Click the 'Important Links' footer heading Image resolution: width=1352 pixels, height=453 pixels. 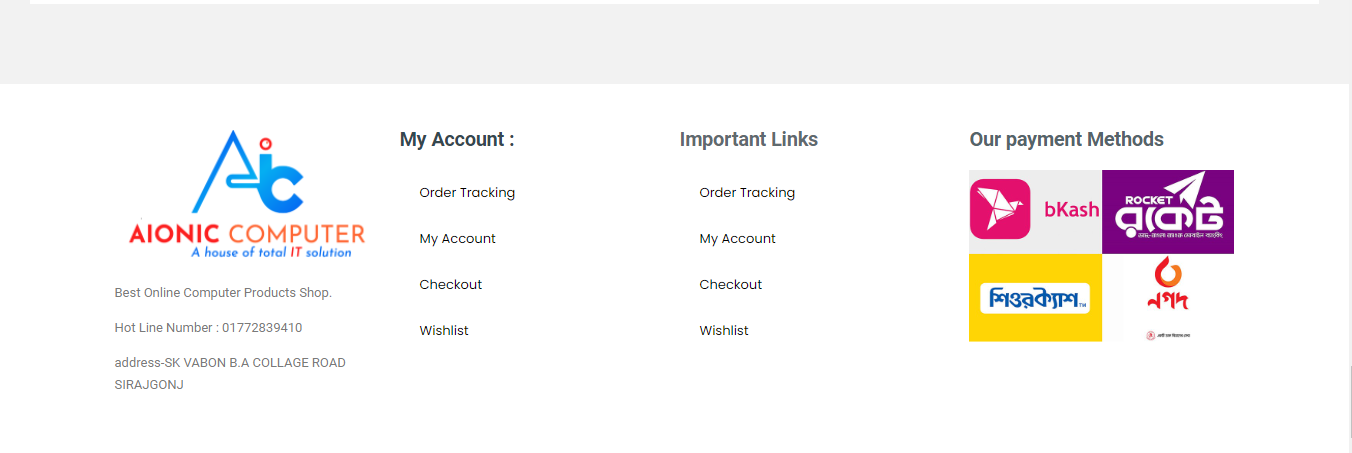[x=748, y=140]
